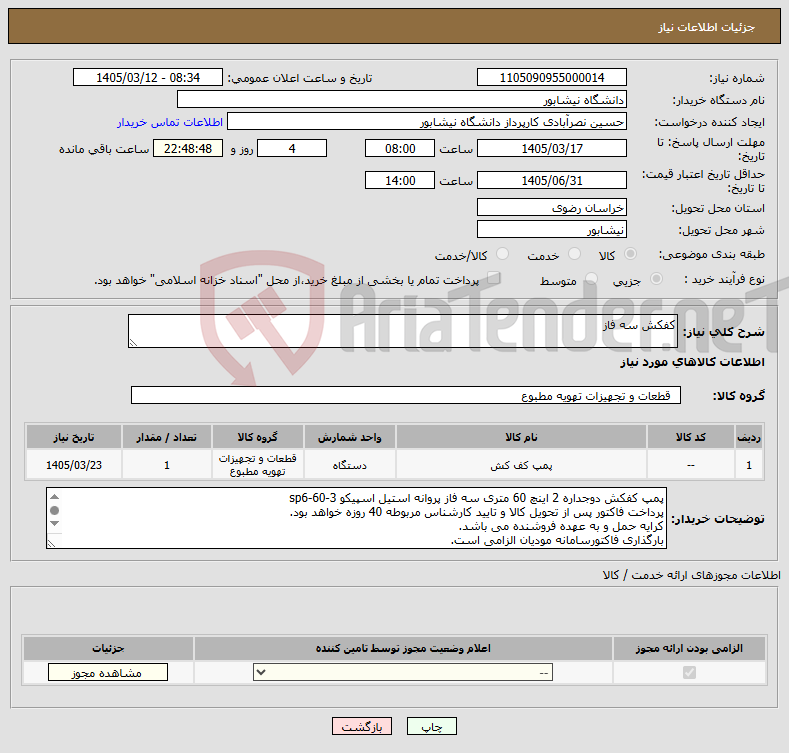Viewport: 789px width, 753px height.
Task: Click the price validity date 1405/06/31
Action: 551,180
